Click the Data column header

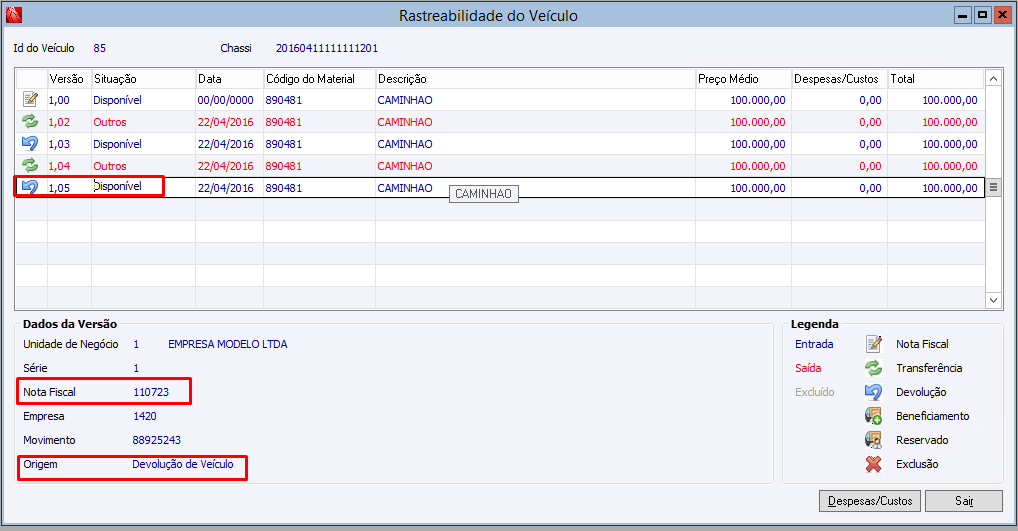tap(230, 79)
